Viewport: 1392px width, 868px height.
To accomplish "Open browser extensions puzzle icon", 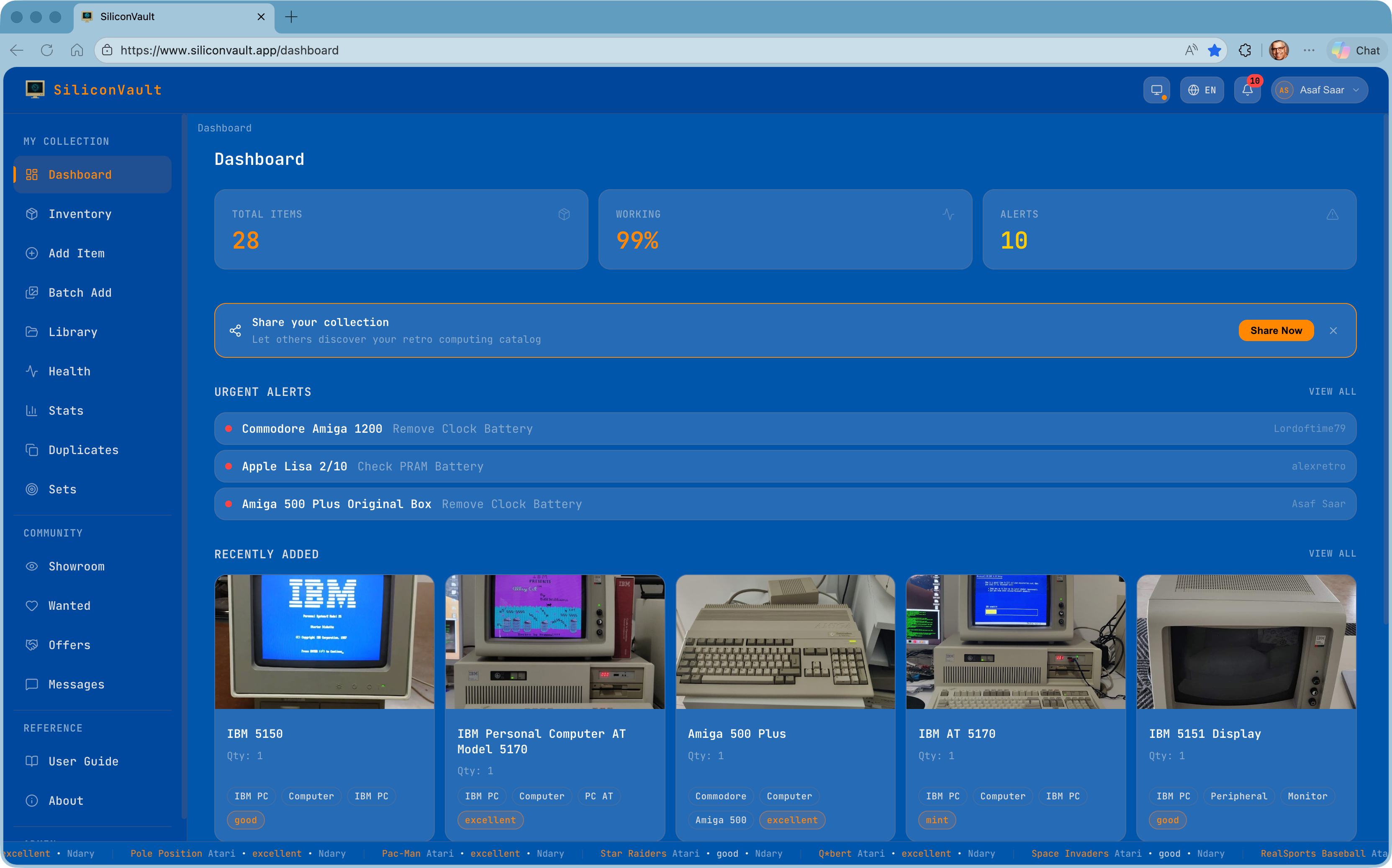I will coord(1245,51).
